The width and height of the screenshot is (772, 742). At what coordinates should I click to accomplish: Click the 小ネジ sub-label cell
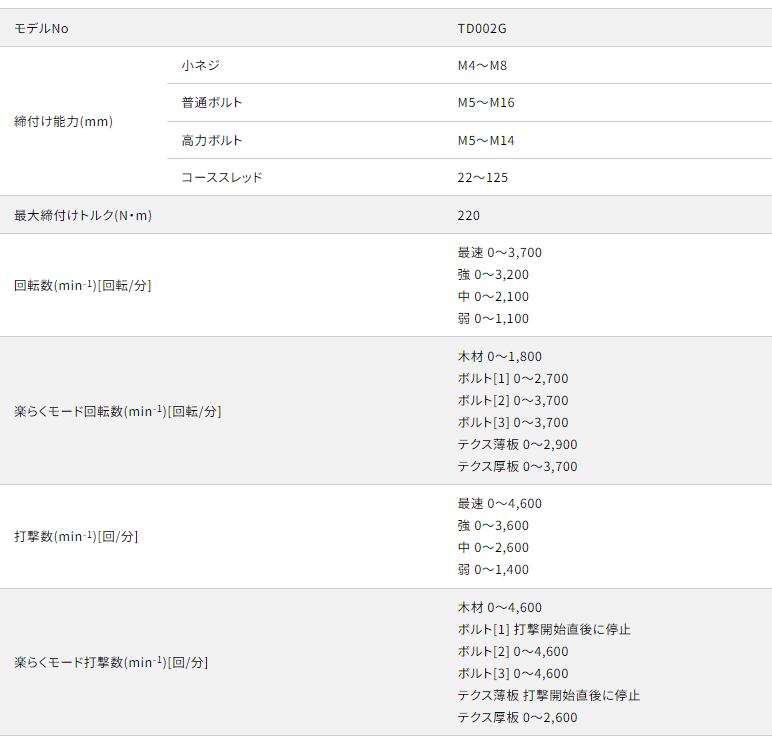pos(200,65)
